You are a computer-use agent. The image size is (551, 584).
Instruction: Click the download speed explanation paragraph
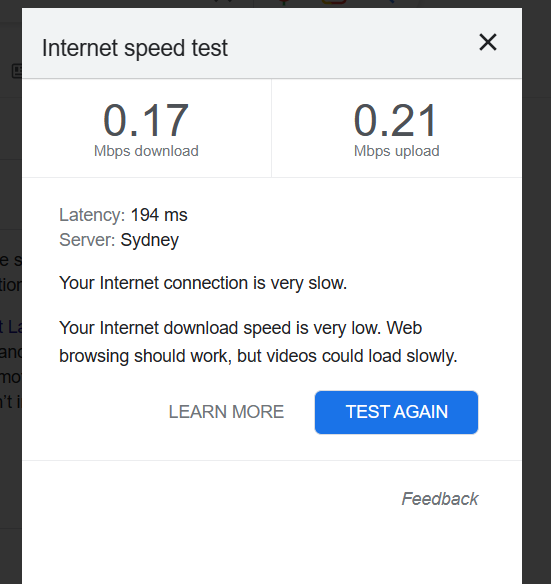(258, 342)
